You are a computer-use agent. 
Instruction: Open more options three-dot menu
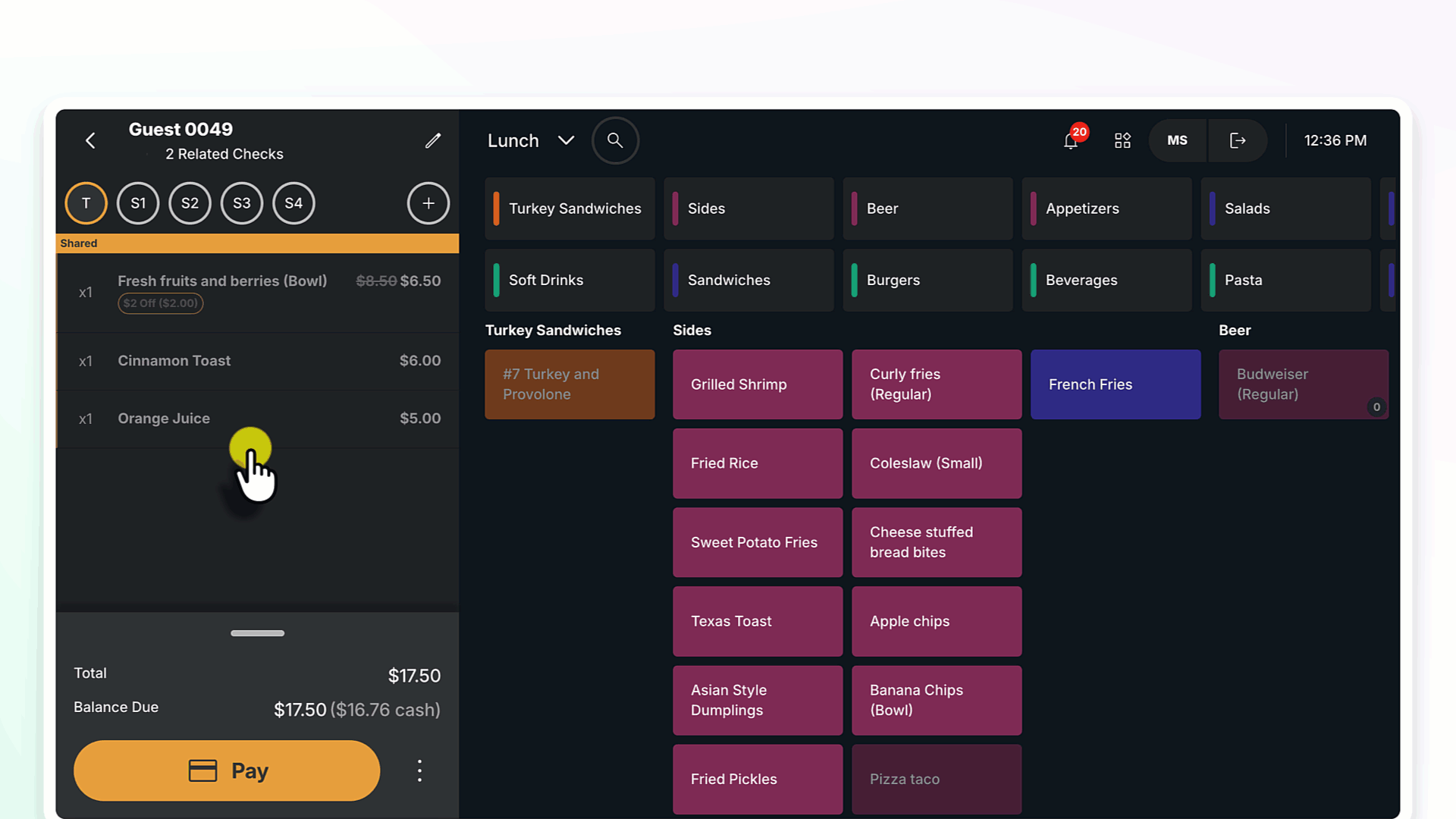(x=419, y=770)
